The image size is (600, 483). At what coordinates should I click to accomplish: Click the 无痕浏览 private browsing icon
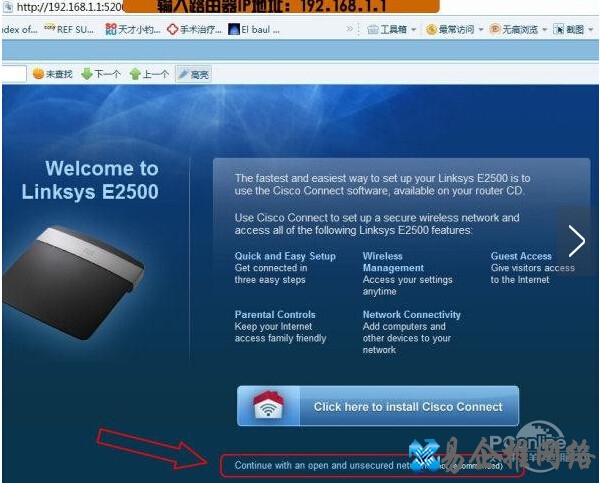[495, 29]
